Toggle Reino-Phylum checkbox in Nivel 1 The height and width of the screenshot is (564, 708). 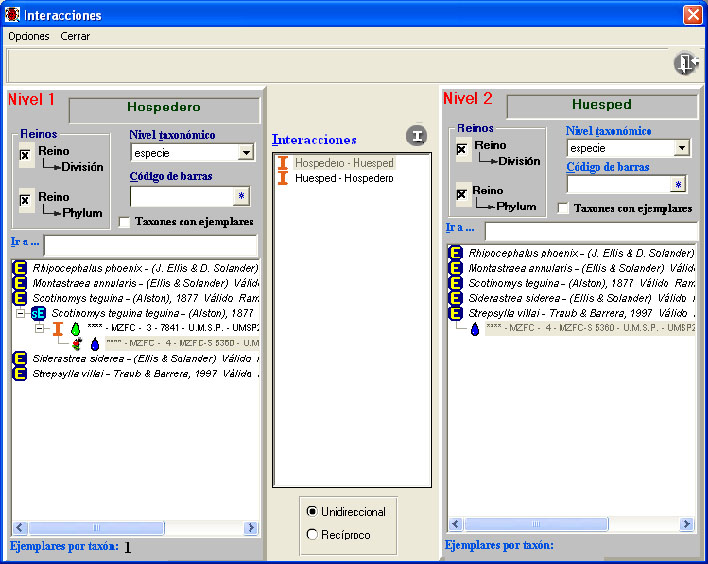tap(25, 200)
